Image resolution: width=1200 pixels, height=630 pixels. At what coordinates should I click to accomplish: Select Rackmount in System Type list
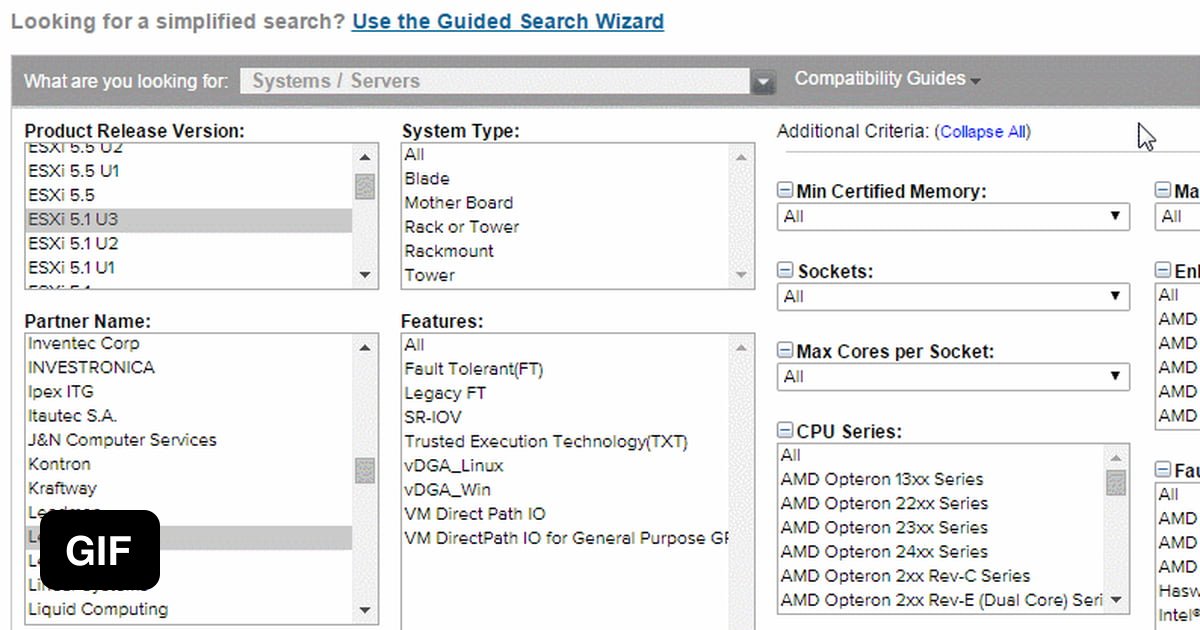click(x=449, y=251)
